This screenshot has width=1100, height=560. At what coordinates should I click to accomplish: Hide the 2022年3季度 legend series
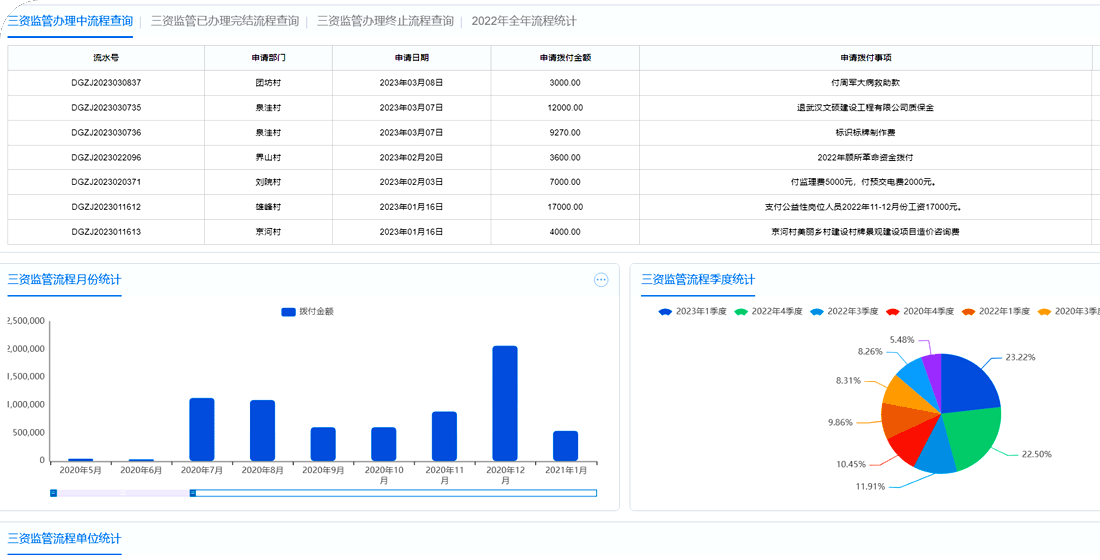(843, 311)
